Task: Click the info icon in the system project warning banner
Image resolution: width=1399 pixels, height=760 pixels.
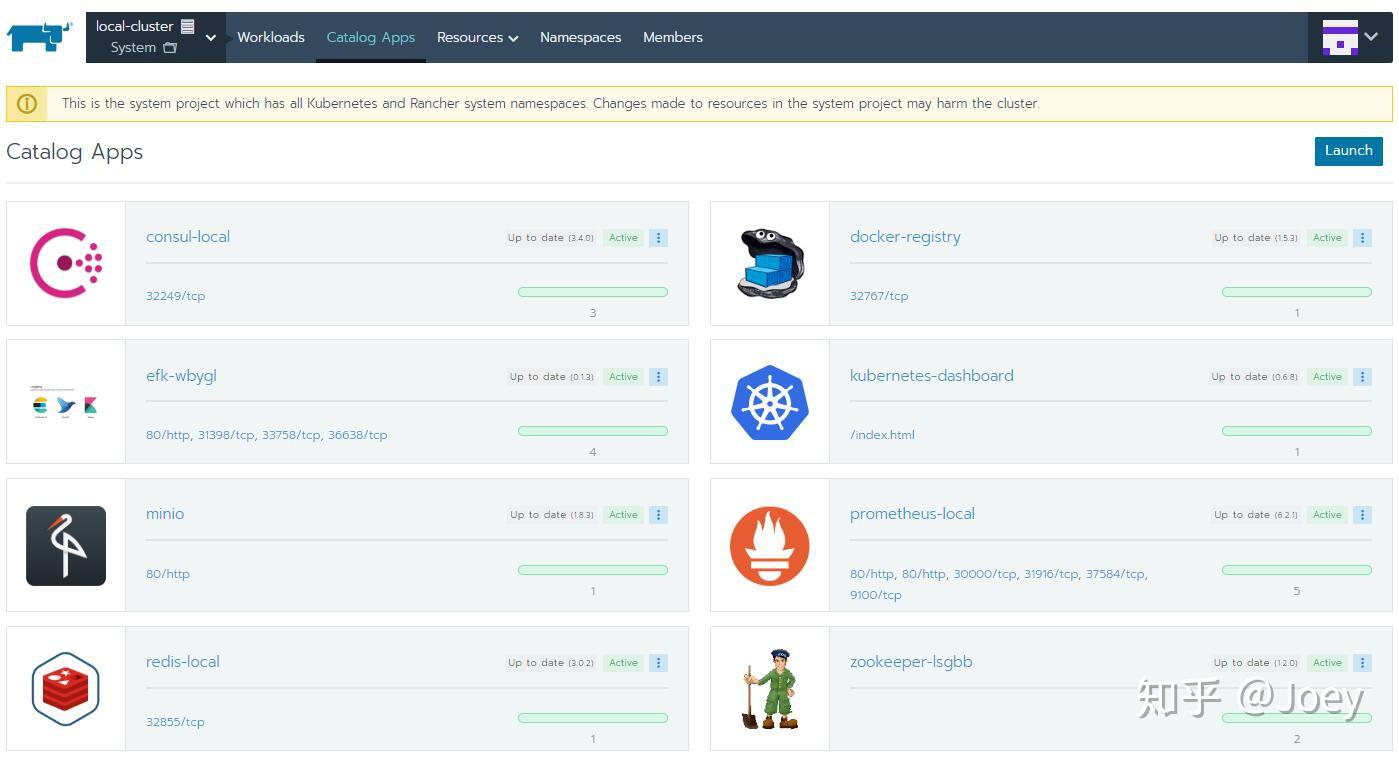Action: pos(27,103)
